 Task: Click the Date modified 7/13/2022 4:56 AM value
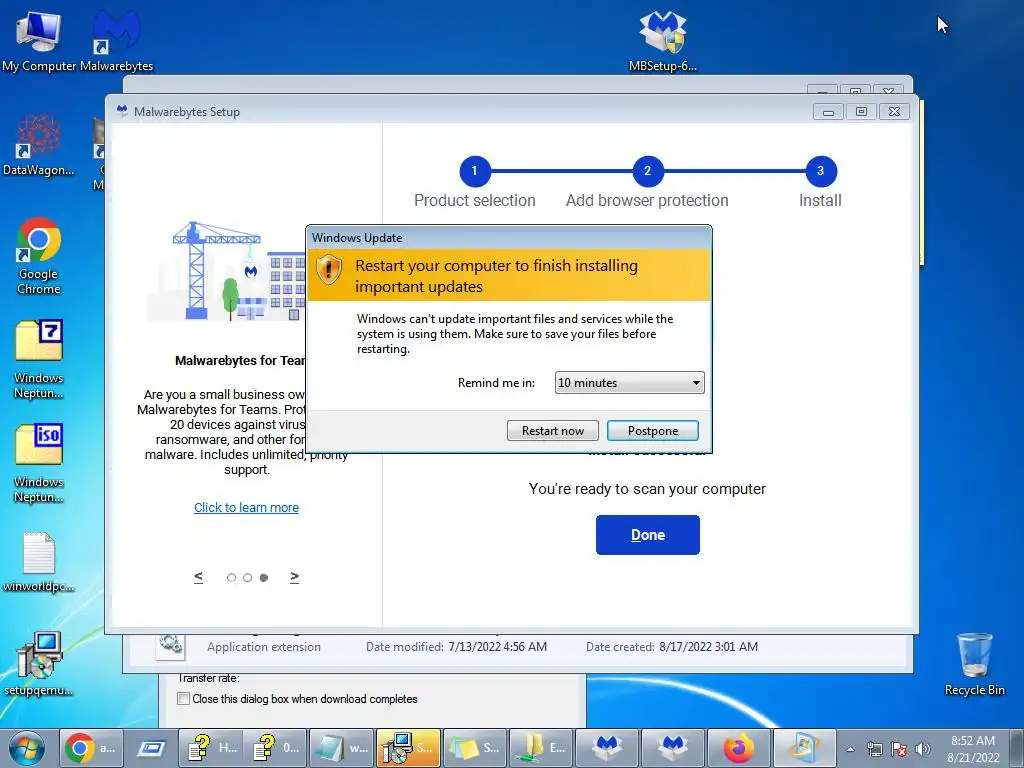tap(497, 647)
